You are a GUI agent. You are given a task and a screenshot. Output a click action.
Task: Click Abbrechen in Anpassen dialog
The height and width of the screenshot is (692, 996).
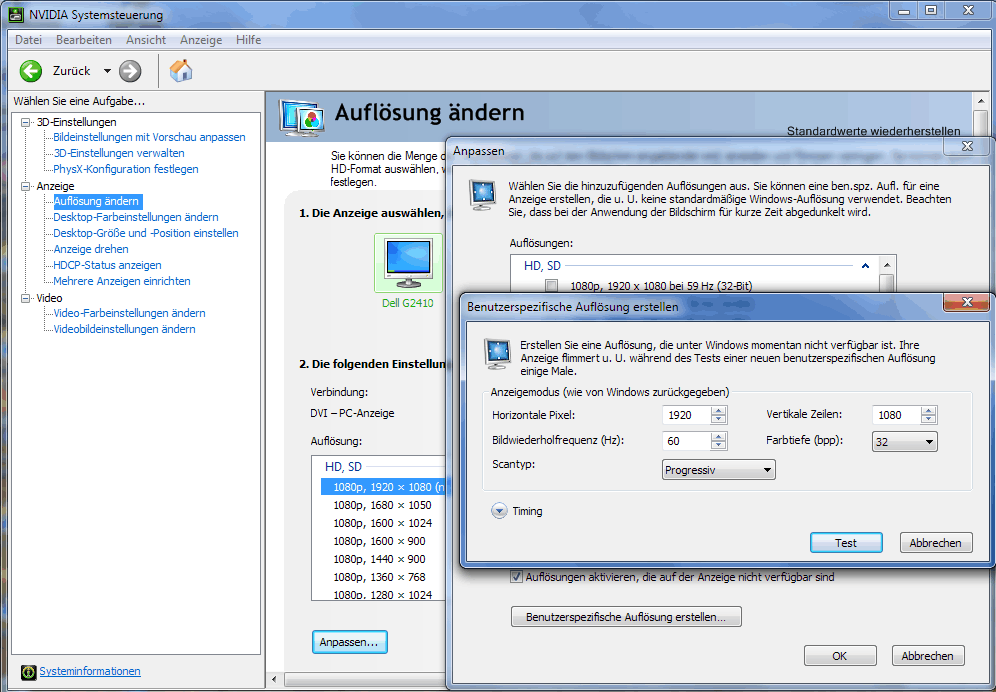click(x=927, y=656)
